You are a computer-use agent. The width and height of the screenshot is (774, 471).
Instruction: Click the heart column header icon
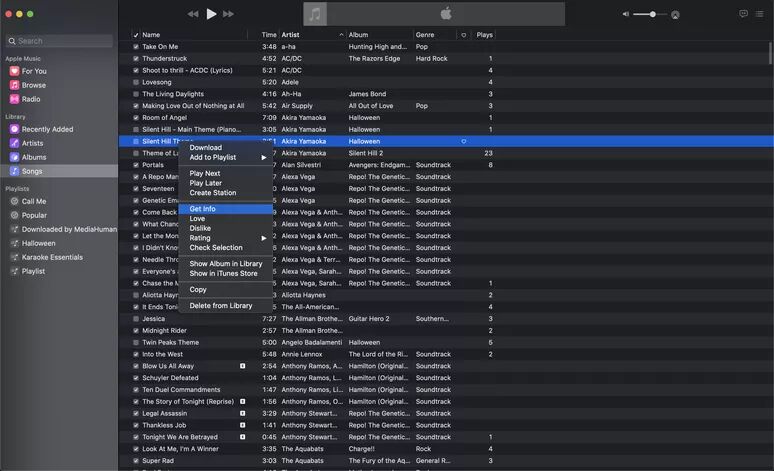[x=464, y=35]
